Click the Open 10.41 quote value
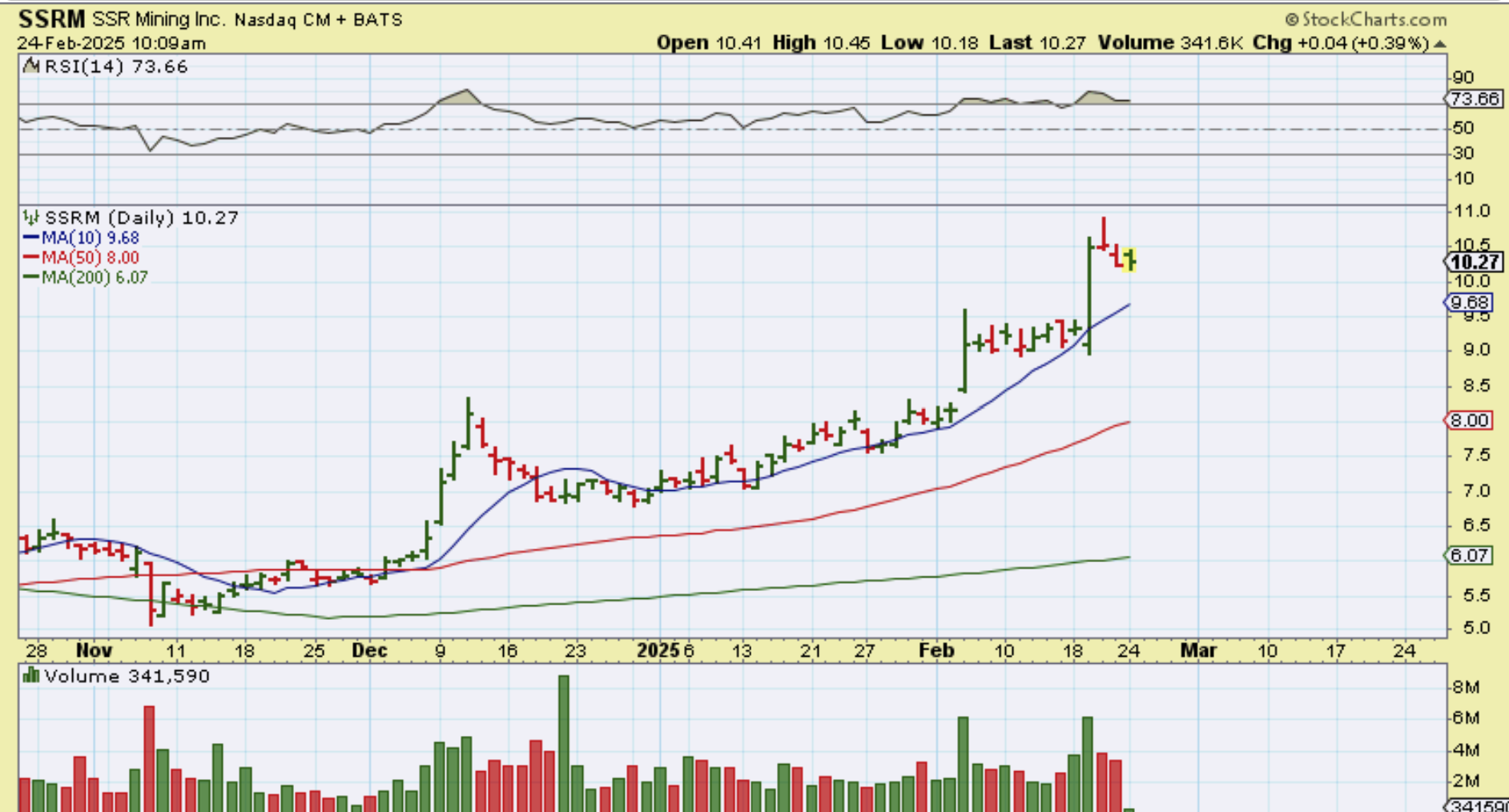Viewport: 1509px width, 812px height. click(709, 43)
